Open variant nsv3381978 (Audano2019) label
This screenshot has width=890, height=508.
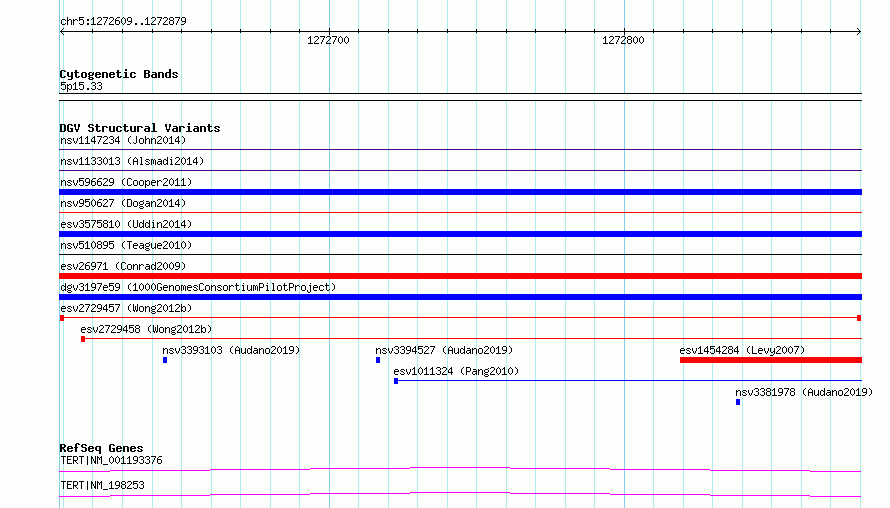pyautogui.click(x=804, y=392)
